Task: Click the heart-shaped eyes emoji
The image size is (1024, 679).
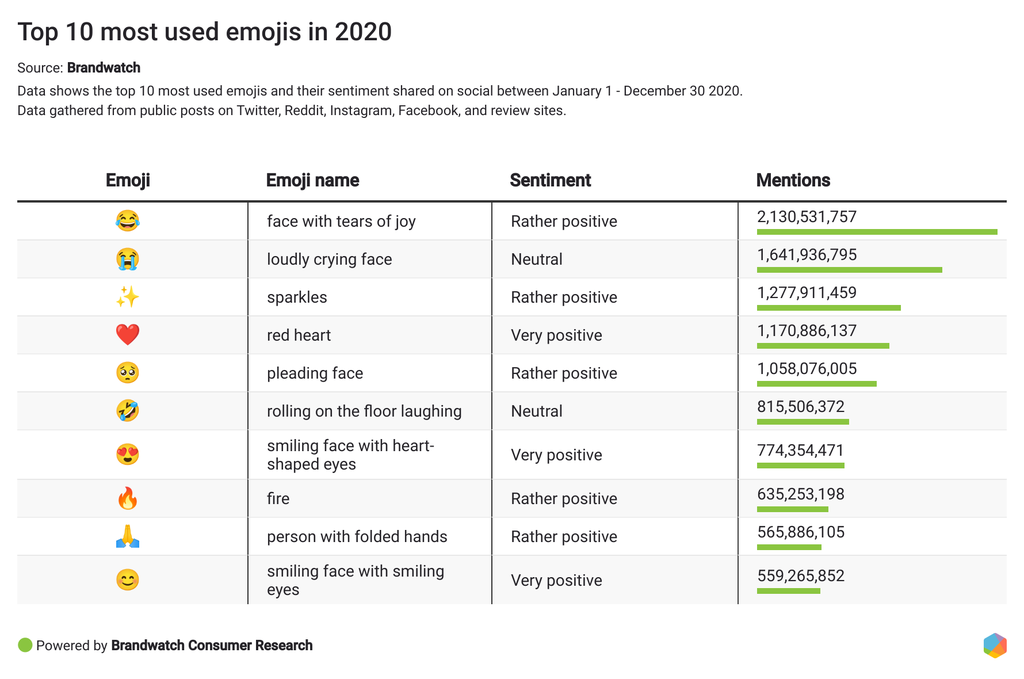Action: coord(127,455)
